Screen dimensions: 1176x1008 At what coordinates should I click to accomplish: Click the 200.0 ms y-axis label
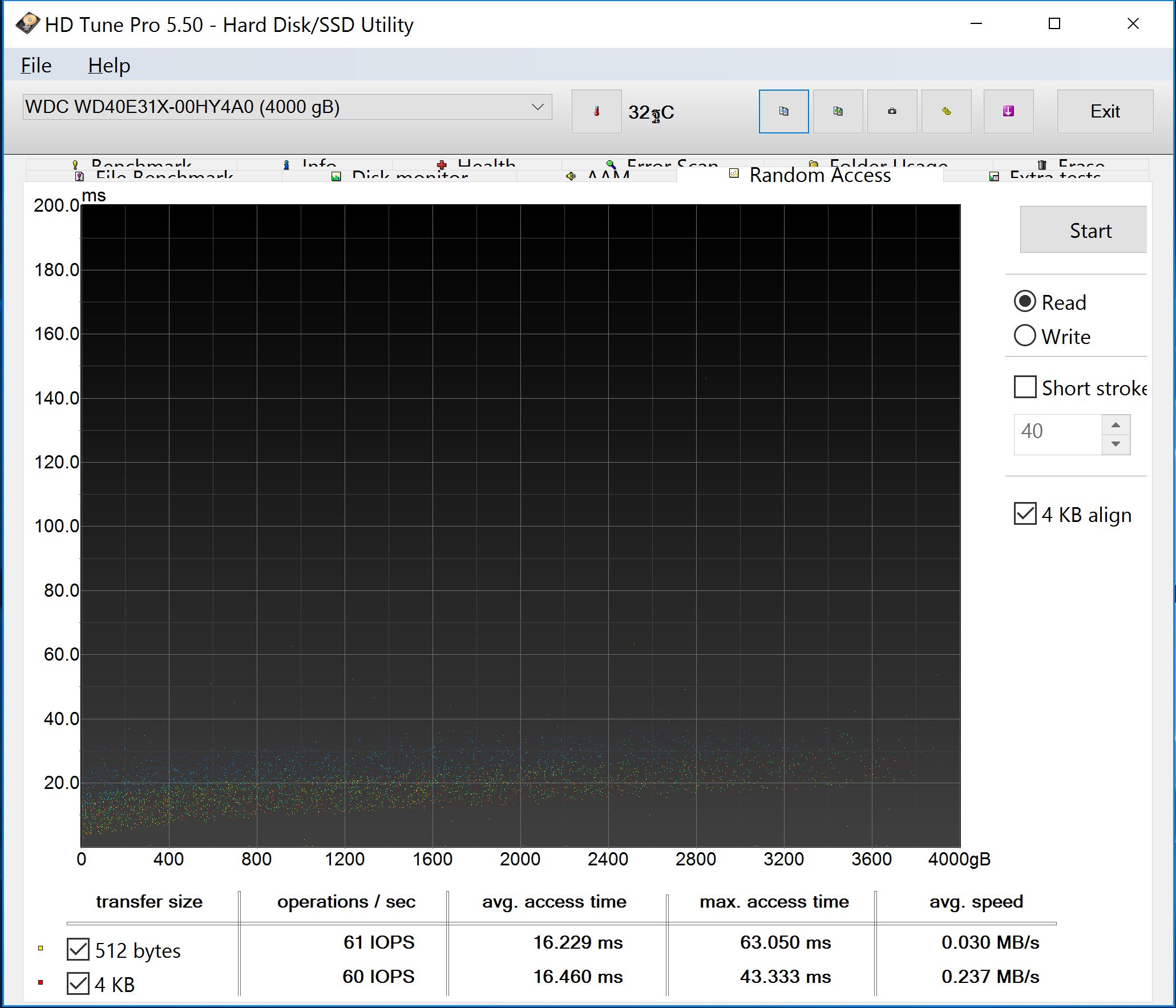(x=56, y=205)
